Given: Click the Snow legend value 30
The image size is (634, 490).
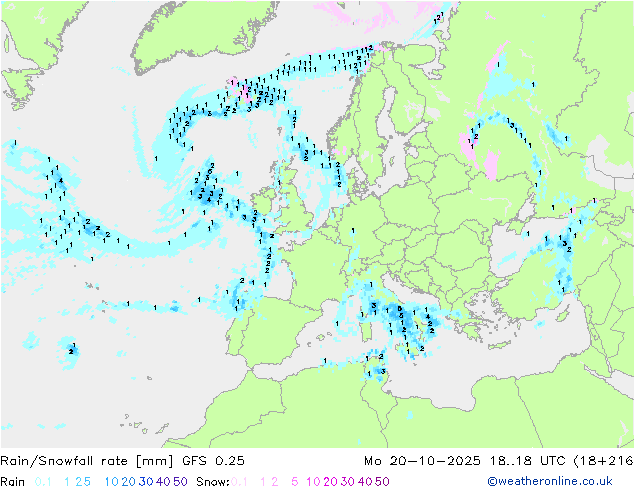Looking at the screenshot, I should 348,482.
